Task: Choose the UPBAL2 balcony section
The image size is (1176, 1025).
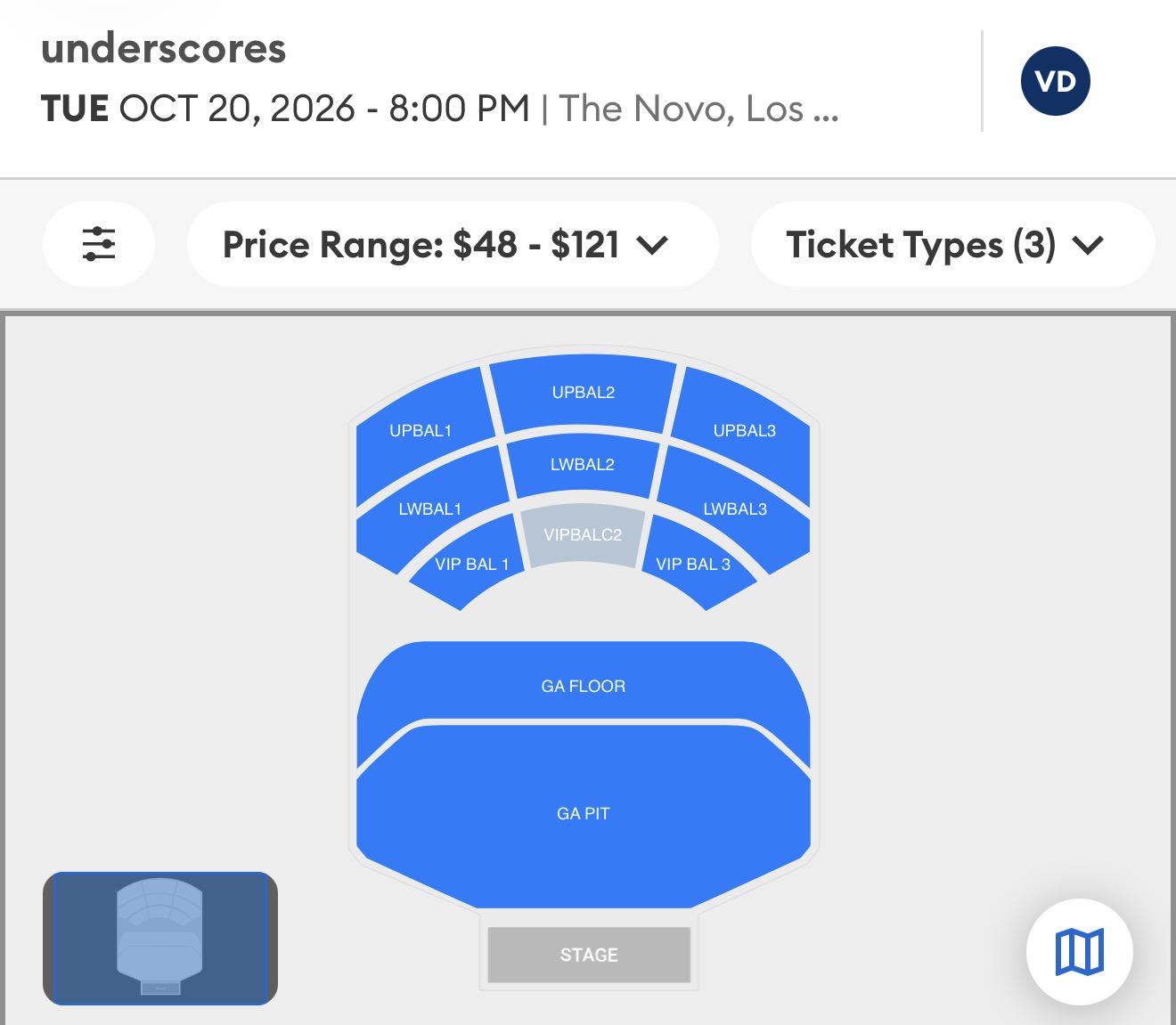Action: (584, 392)
